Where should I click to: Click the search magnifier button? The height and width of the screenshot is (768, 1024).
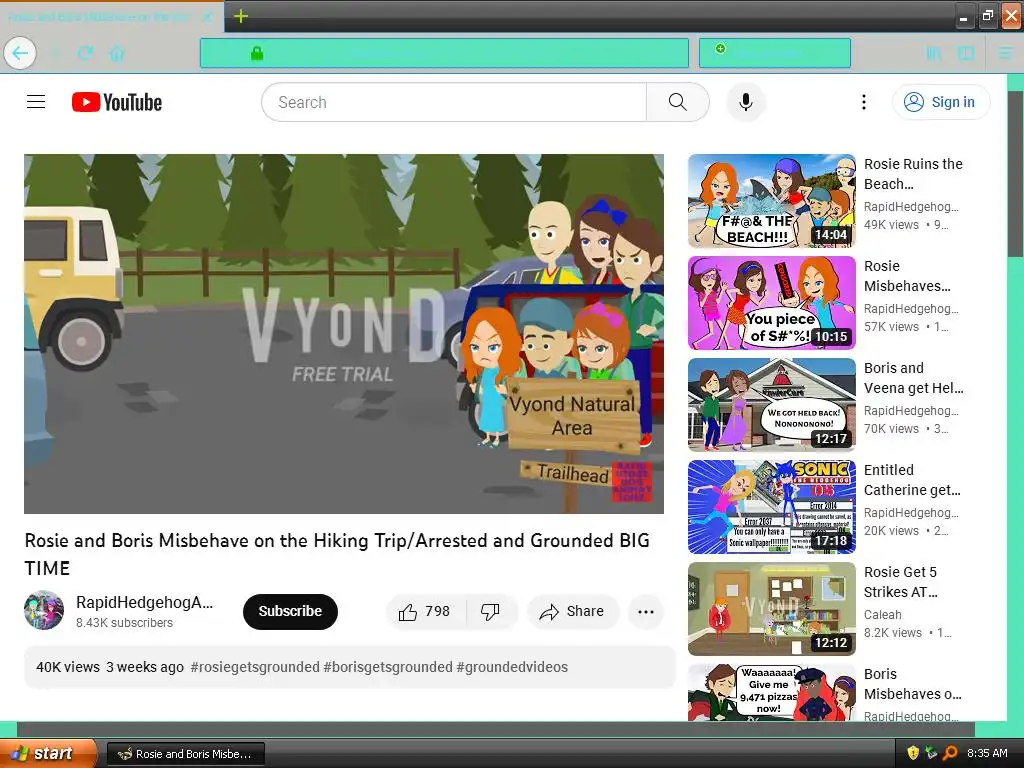pos(677,102)
